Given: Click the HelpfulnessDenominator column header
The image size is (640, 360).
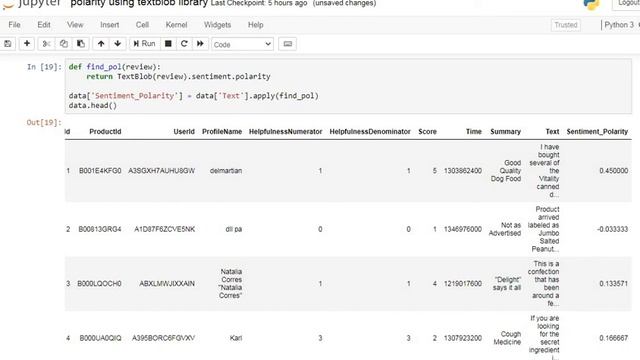Looking at the screenshot, I should pyautogui.click(x=370, y=132).
